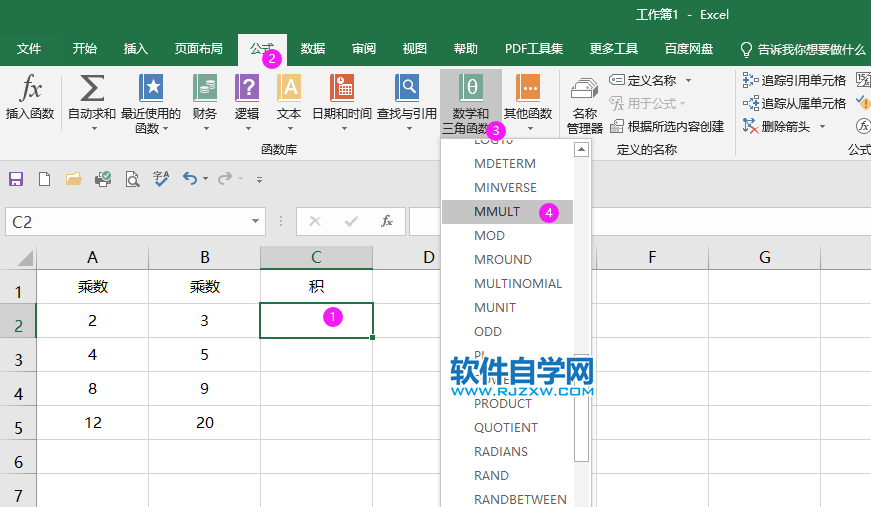Open the File (文件) tab
The height and width of the screenshot is (507, 871).
(x=29, y=49)
